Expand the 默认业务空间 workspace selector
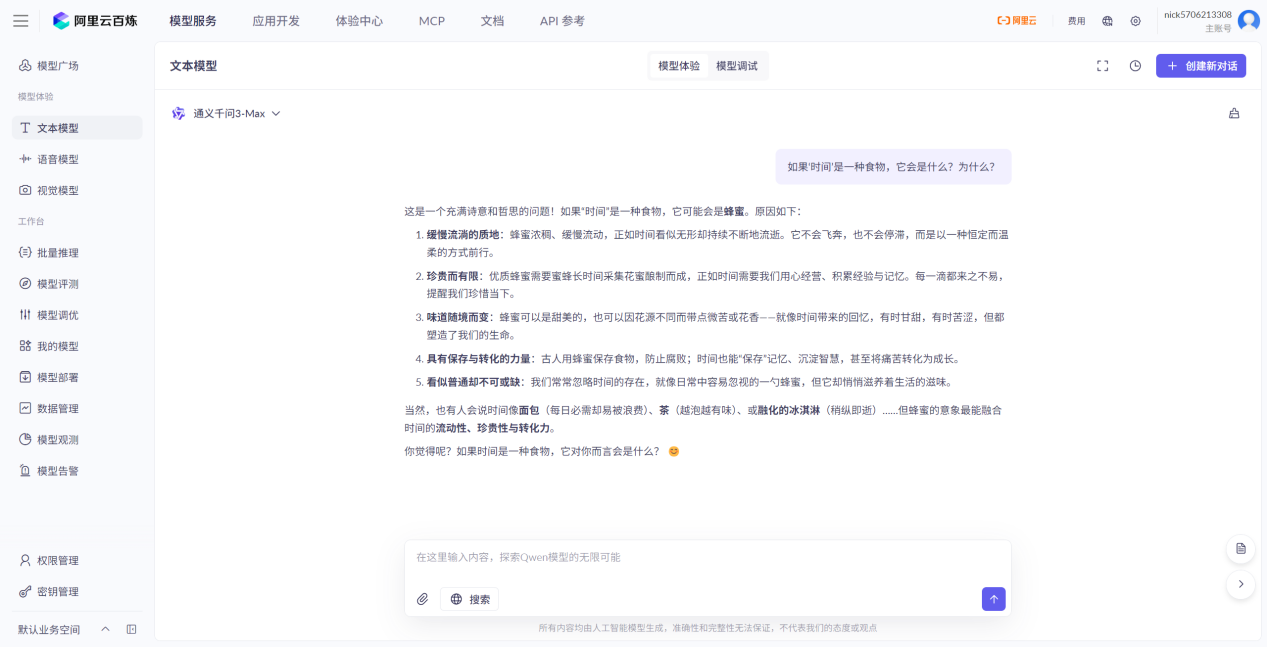 (x=62, y=630)
